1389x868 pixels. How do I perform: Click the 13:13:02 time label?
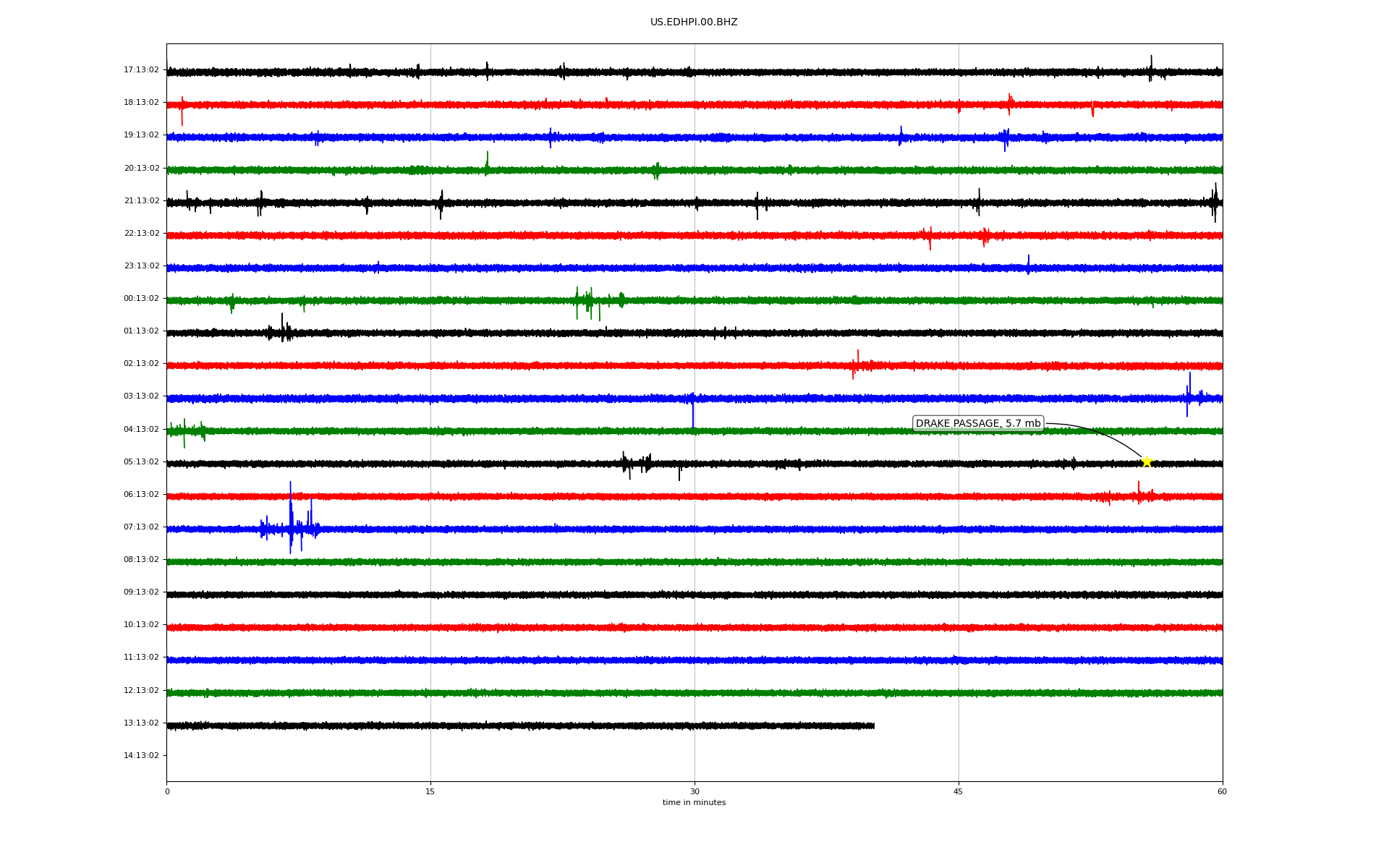click(x=141, y=723)
